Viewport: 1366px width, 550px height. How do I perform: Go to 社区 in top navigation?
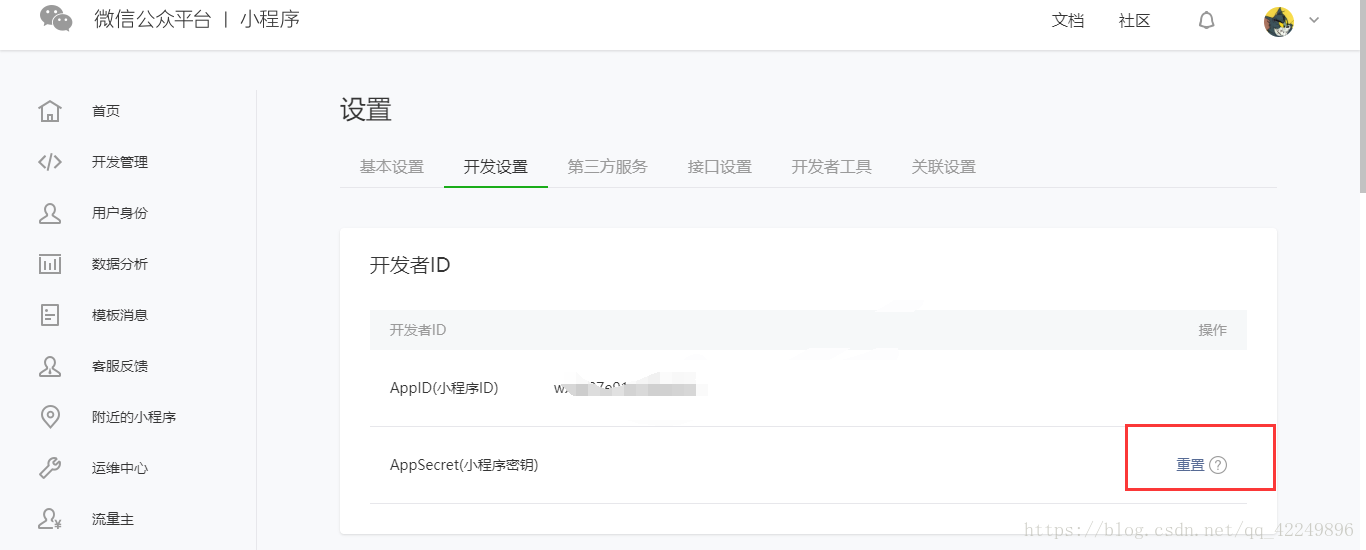pos(1135,21)
